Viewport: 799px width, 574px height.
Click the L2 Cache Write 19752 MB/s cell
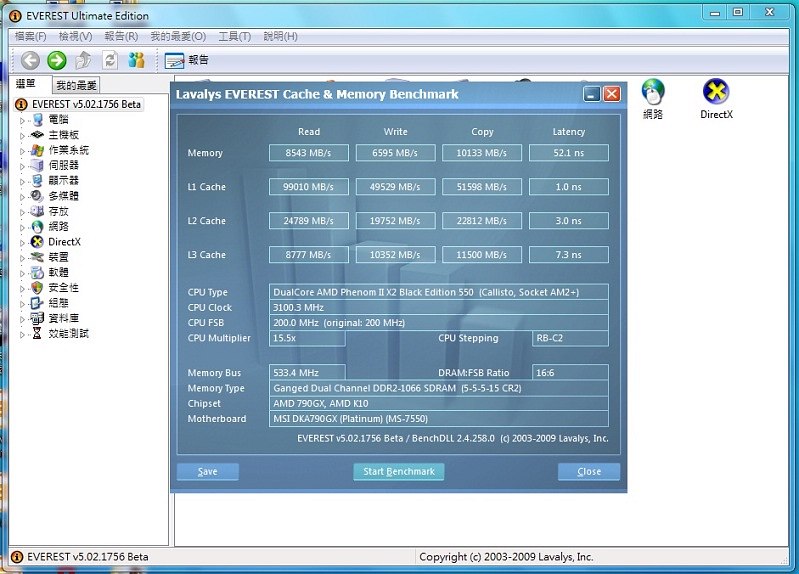(x=395, y=221)
